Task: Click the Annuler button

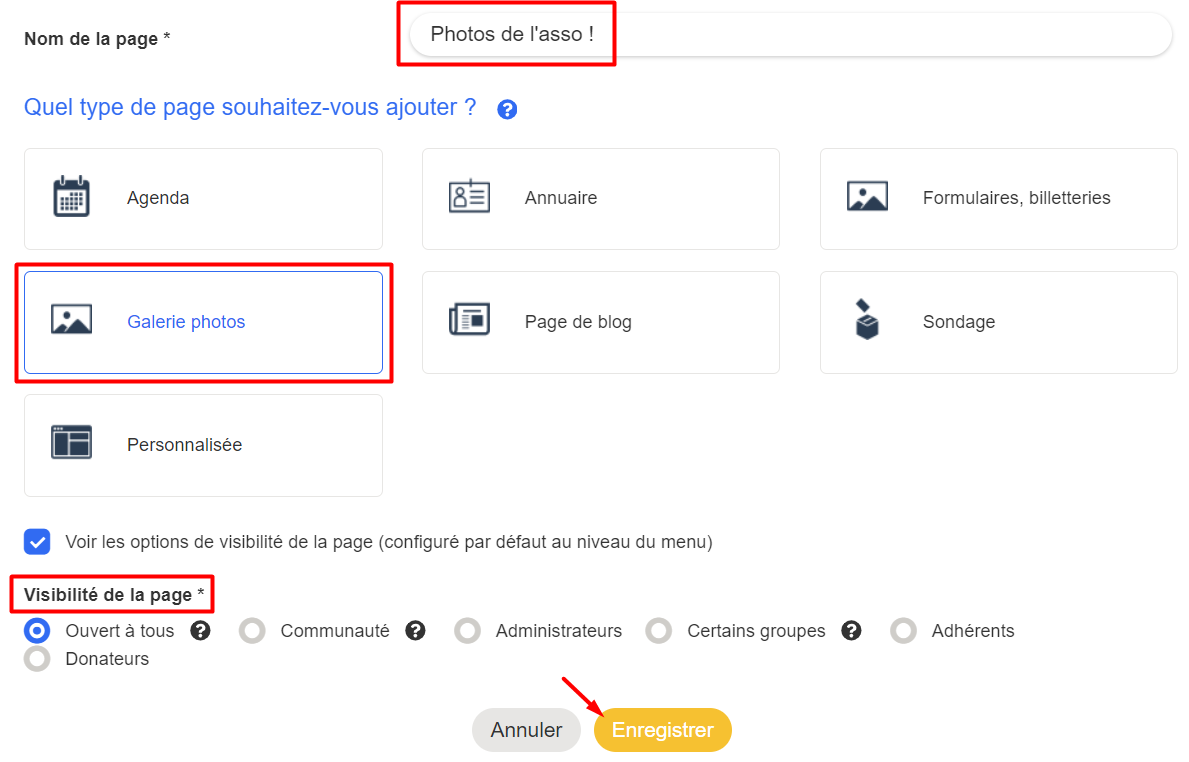Action: pos(526,730)
